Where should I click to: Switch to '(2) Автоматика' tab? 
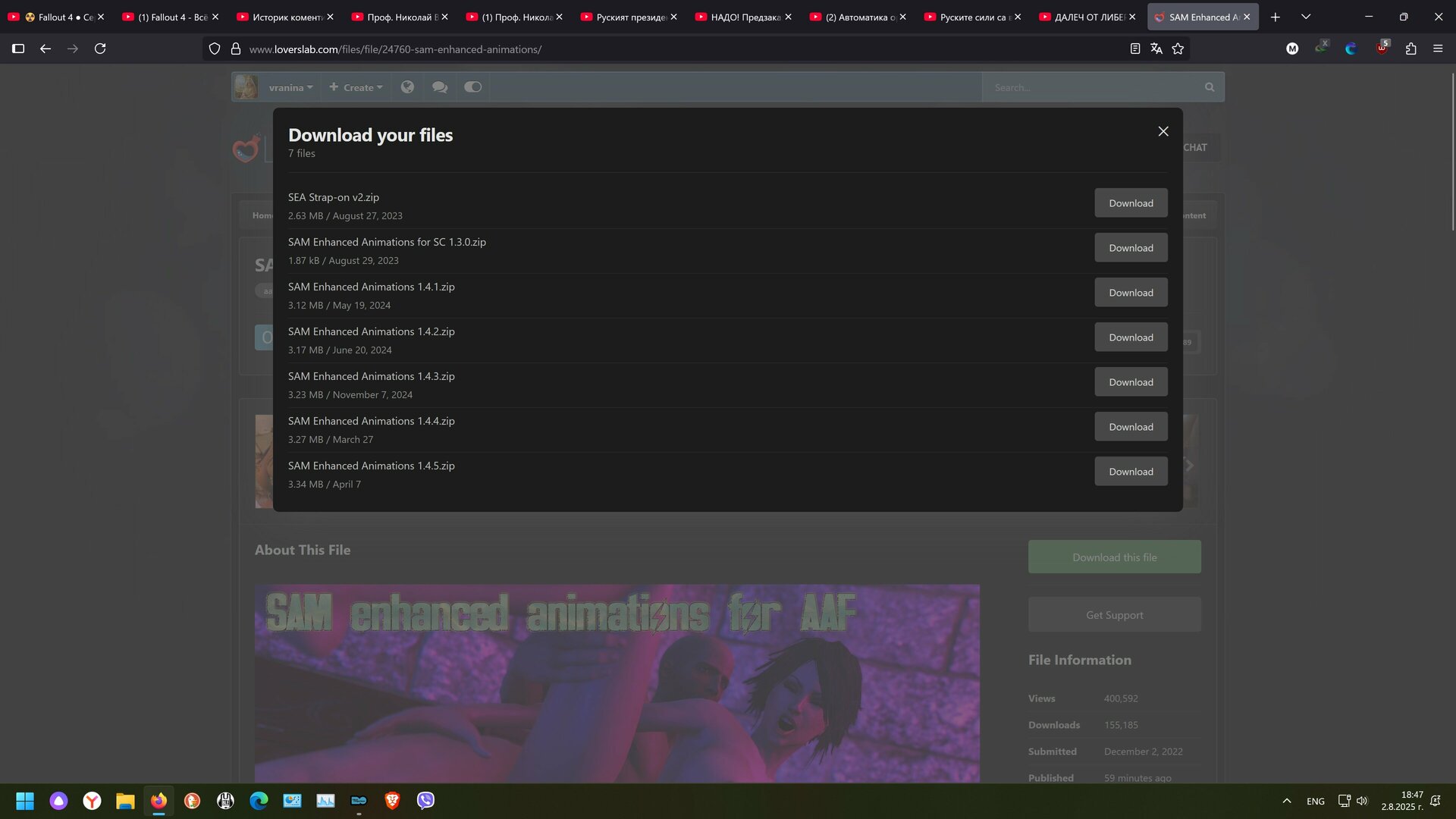(858, 17)
